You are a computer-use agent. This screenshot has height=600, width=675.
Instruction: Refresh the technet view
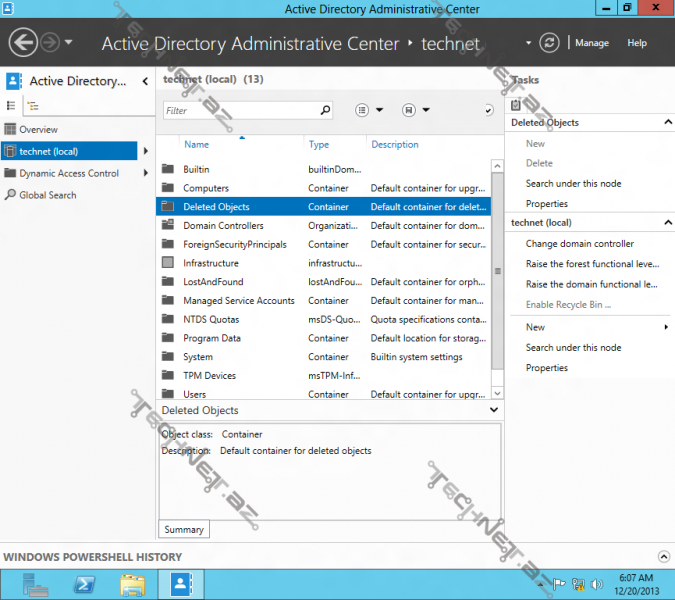pyautogui.click(x=549, y=43)
